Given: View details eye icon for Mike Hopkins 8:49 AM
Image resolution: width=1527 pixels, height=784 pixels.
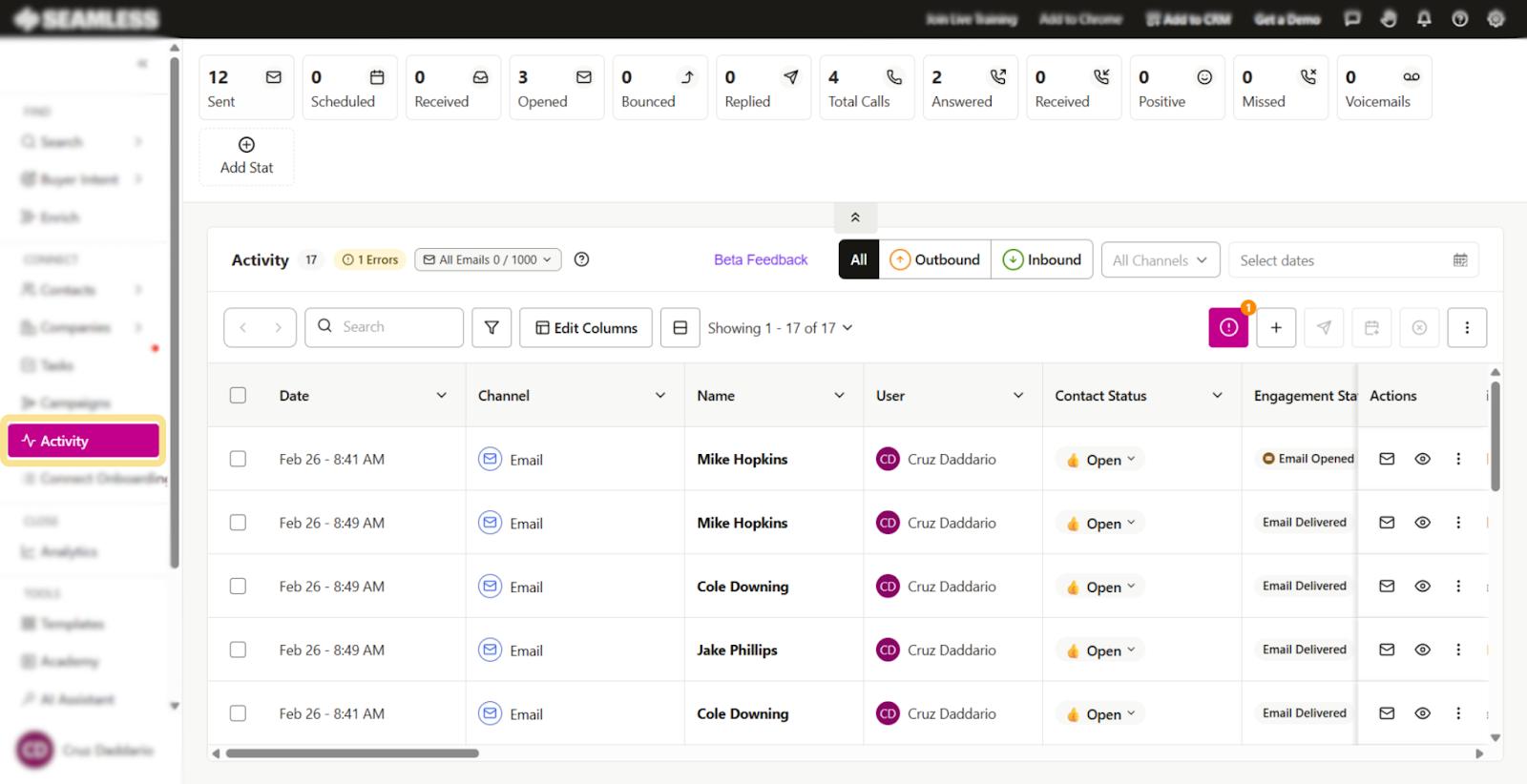Looking at the screenshot, I should tap(1422, 523).
